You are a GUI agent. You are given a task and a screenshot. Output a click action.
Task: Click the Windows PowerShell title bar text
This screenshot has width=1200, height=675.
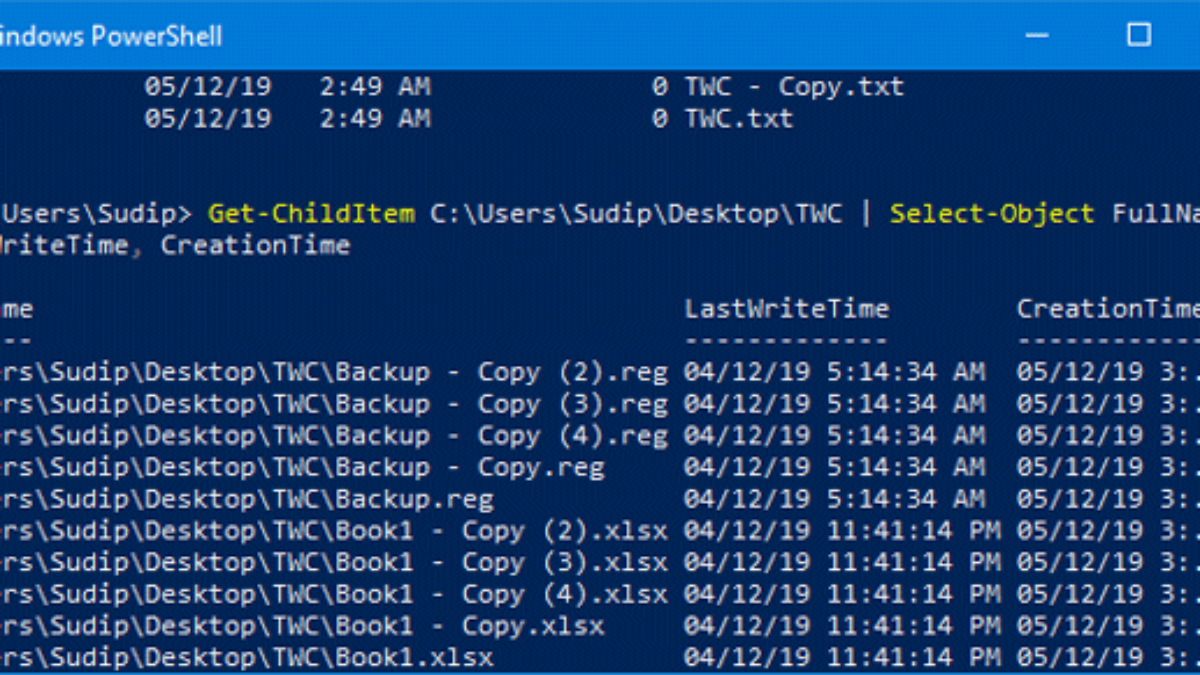110,37
